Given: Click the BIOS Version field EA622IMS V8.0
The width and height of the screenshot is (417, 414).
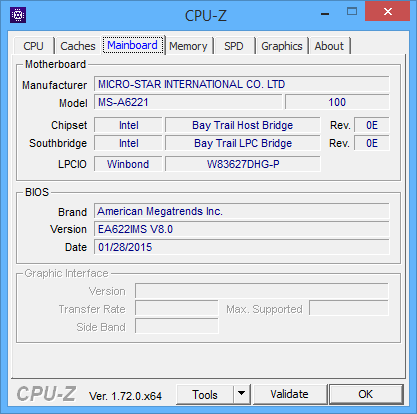Looking at the screenshot, I should [242, 229].
